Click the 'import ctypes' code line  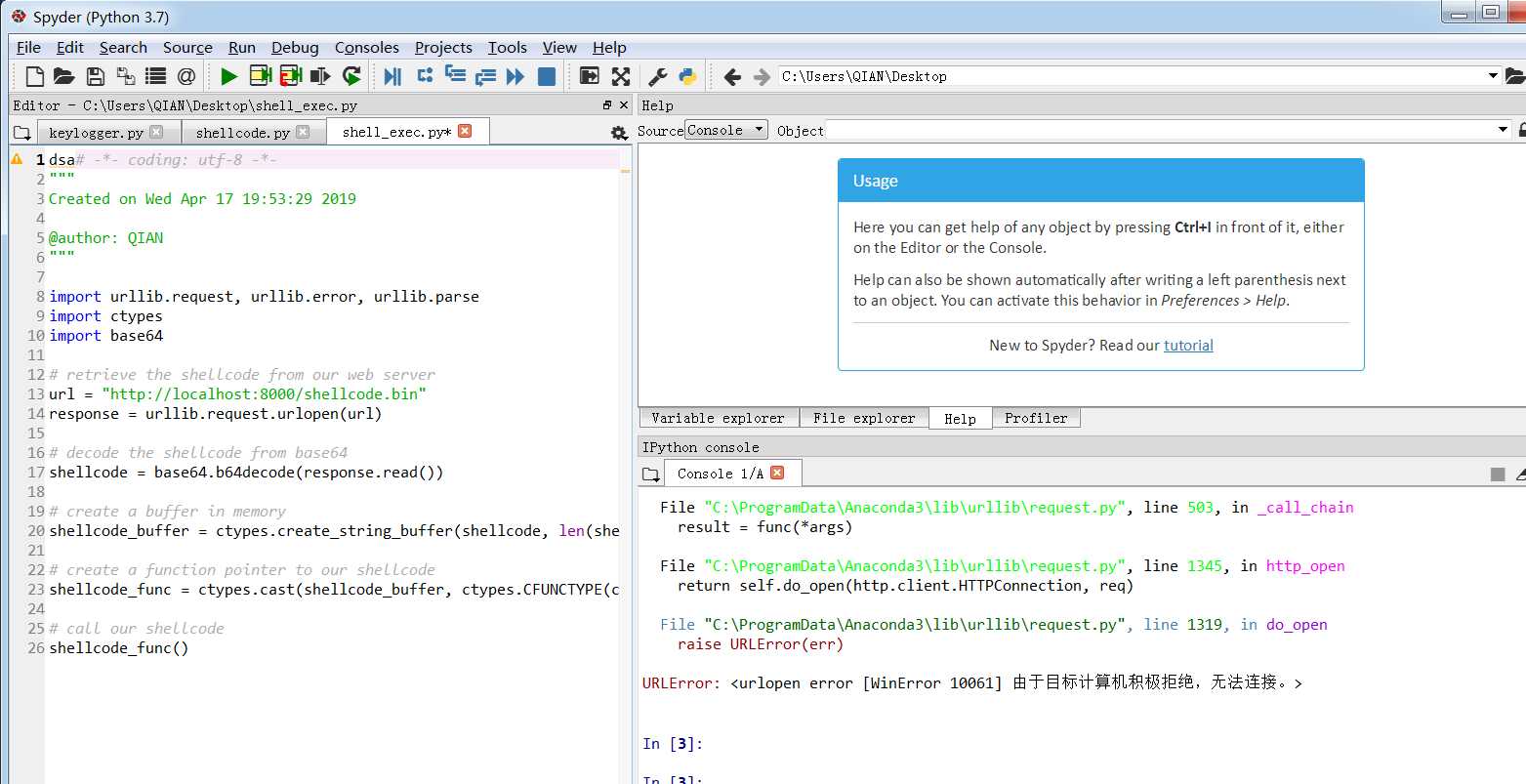coord(106,315)
